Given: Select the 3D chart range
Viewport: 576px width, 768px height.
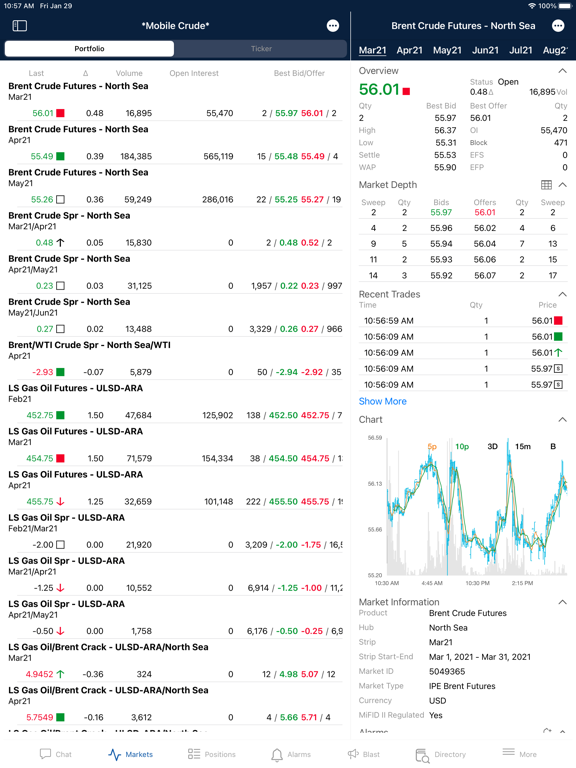Looking at the screenshot, I should click(492, 446).
